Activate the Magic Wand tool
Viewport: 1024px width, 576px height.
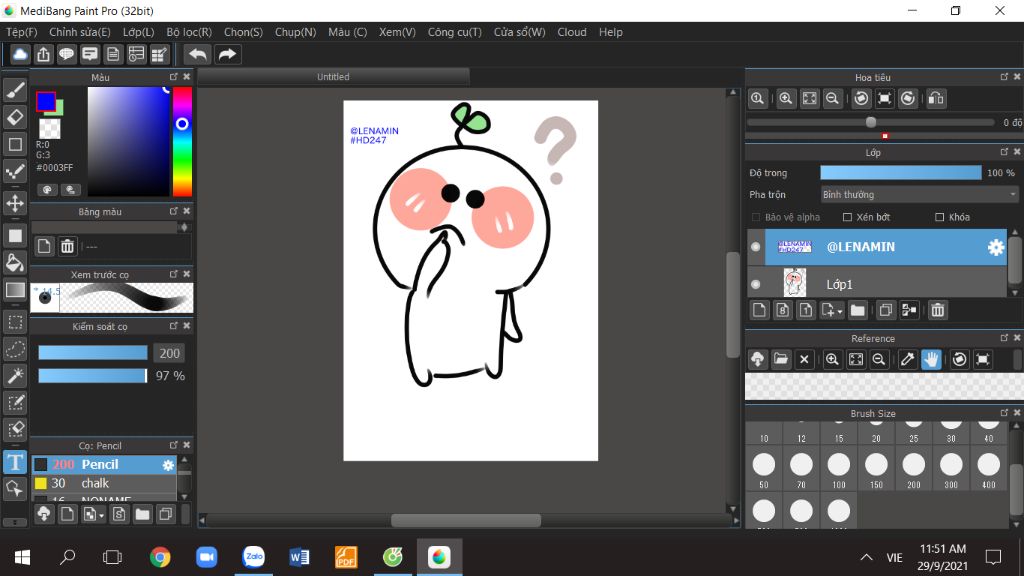click(15, 375)
